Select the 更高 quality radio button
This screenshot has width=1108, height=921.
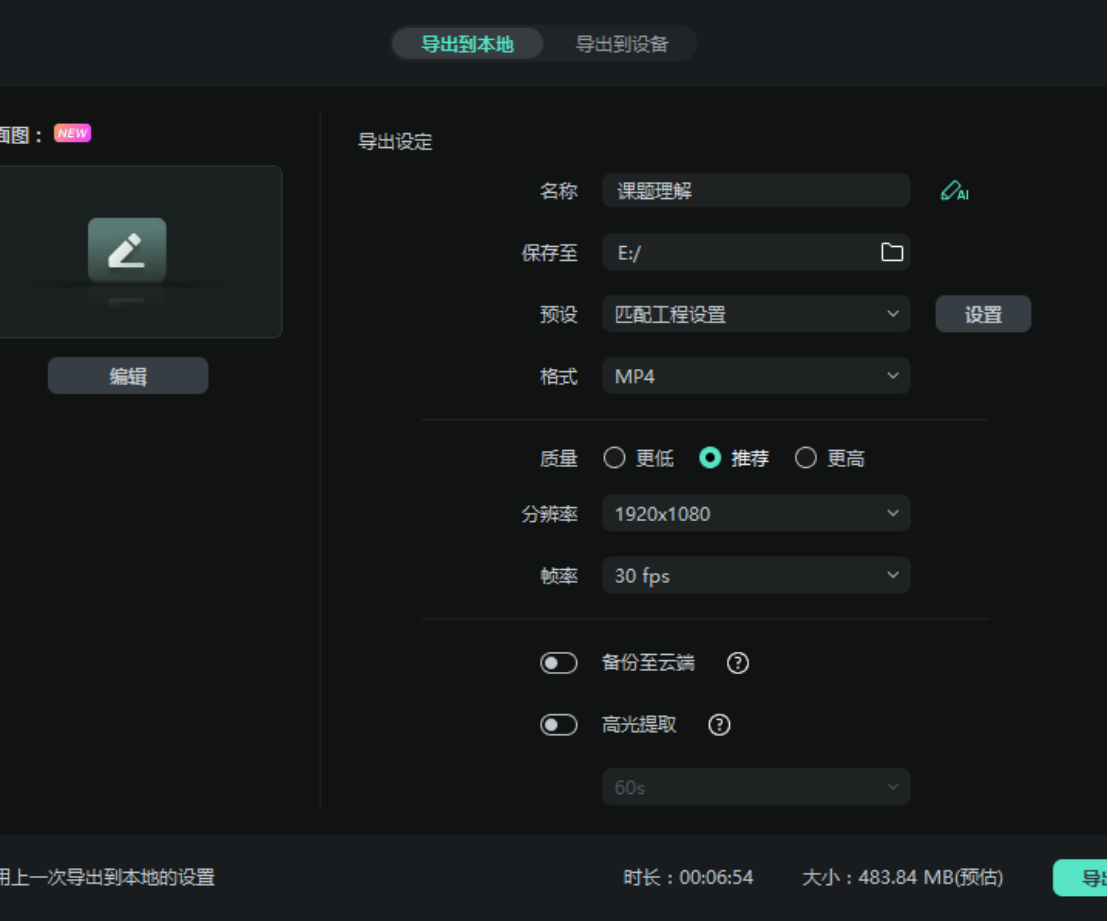coord(805,457)
